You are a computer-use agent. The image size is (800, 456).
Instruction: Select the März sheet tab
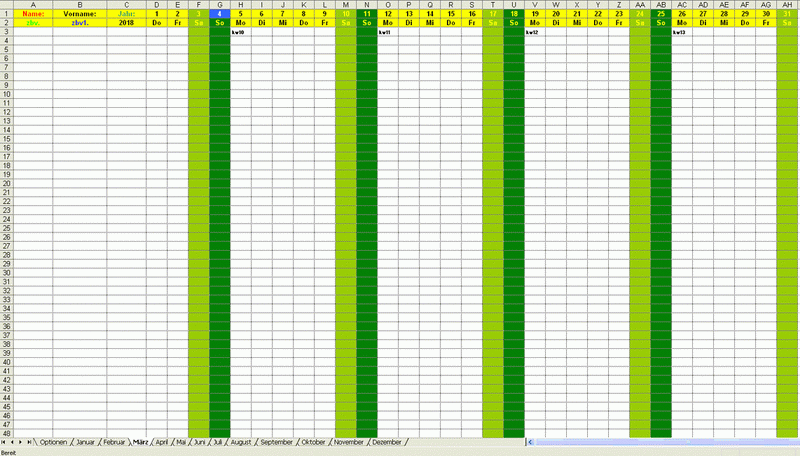tap(140, 442)
